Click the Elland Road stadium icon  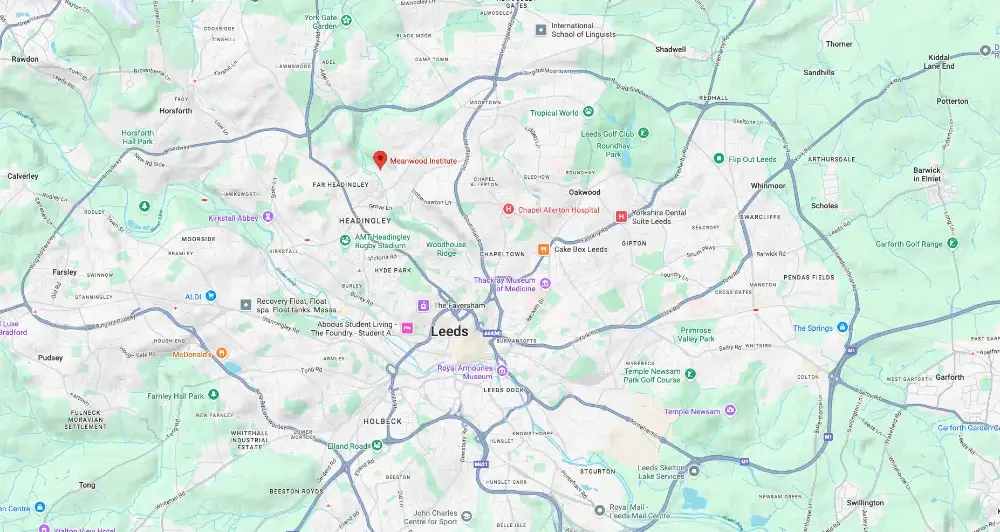coord(378,445)
